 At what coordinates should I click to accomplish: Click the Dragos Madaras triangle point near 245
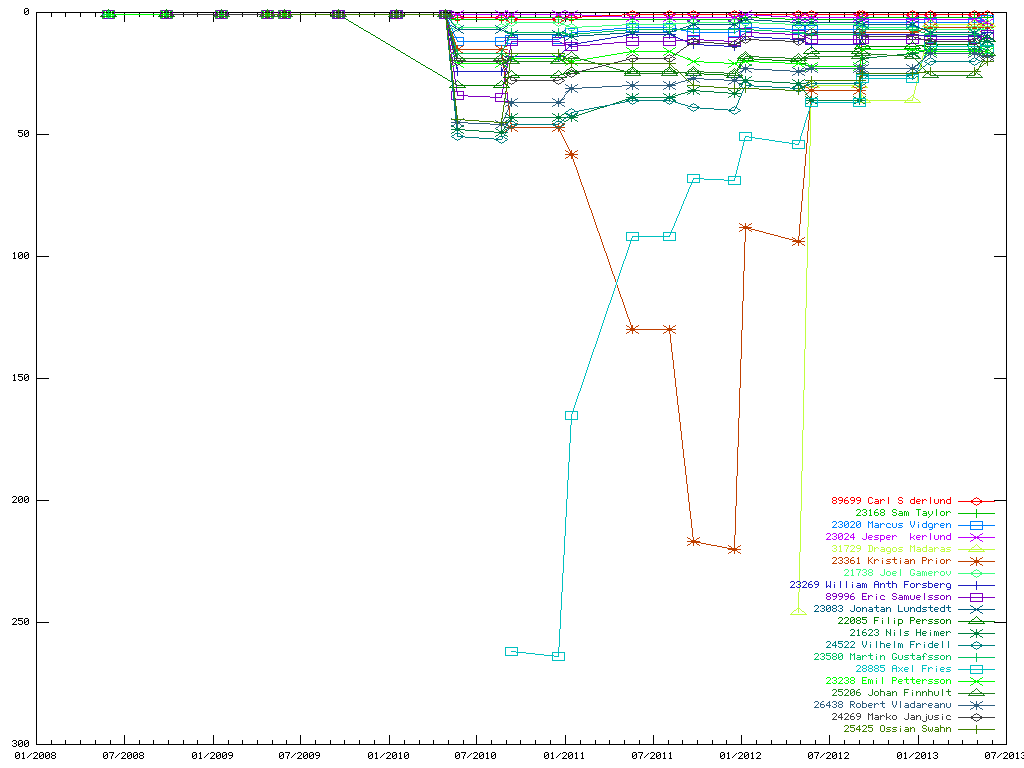(x=797, y=610)
